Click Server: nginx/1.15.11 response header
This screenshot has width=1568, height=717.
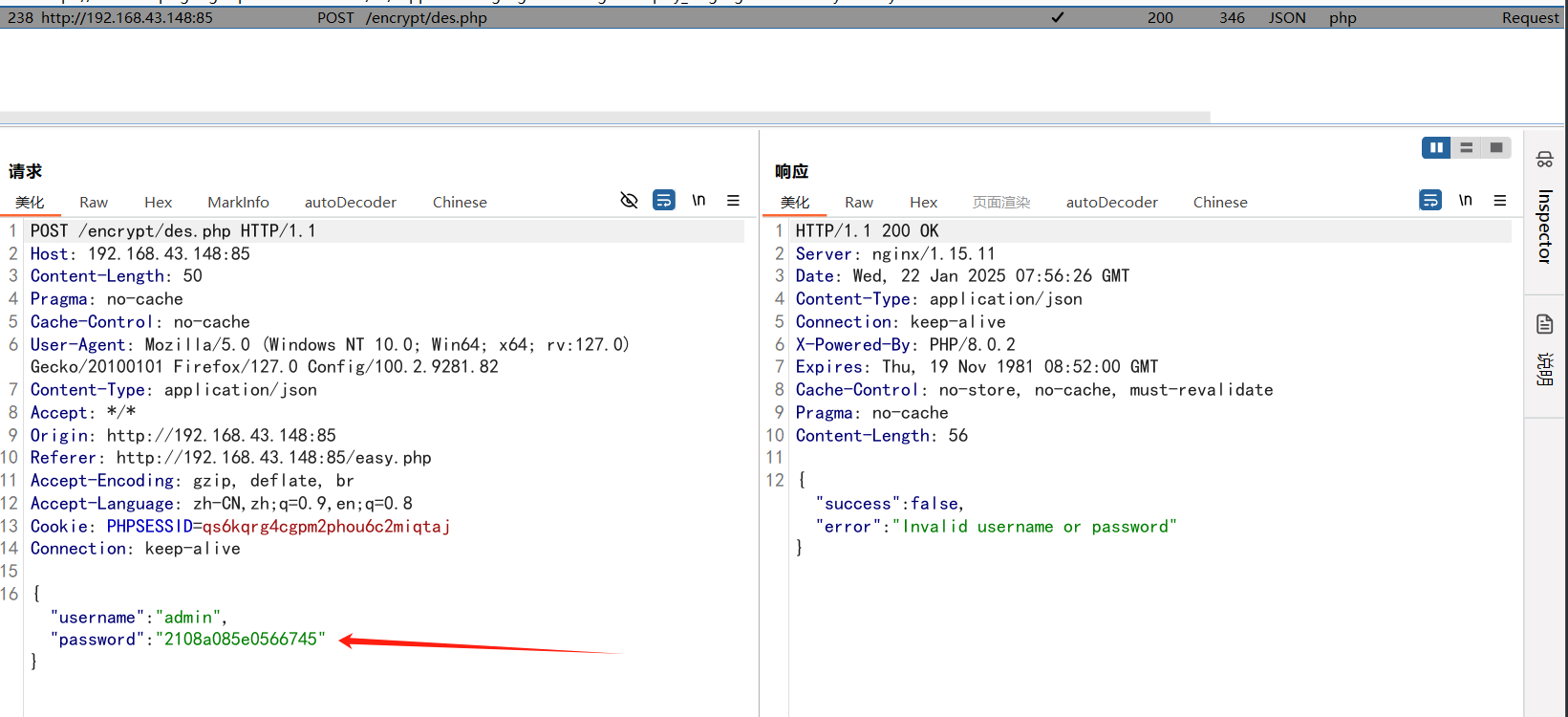pos(895,253)
